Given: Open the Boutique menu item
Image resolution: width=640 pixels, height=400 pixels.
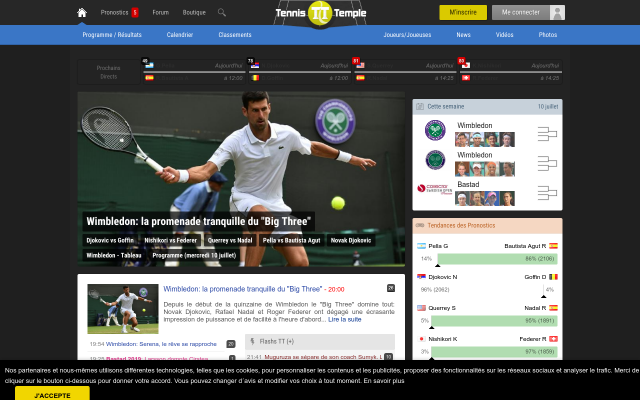Looking at the screenshot, I should tap(194, 13).
